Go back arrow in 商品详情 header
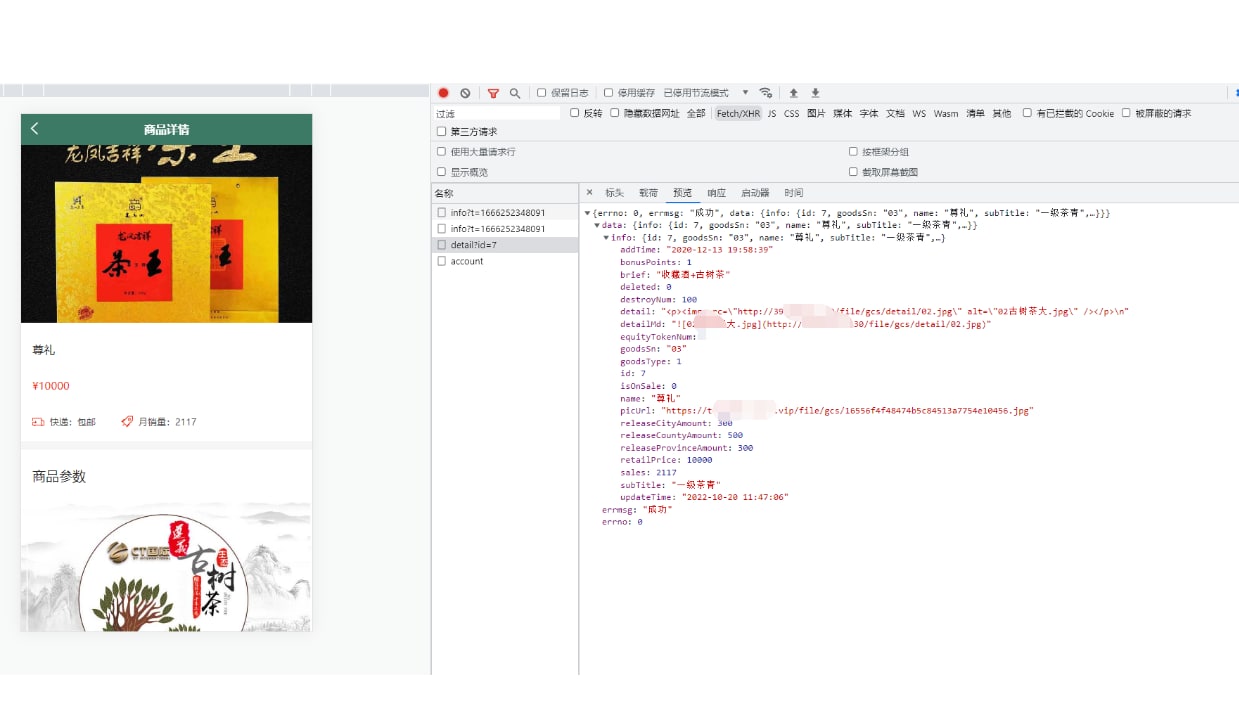 (x=35, y=129)
